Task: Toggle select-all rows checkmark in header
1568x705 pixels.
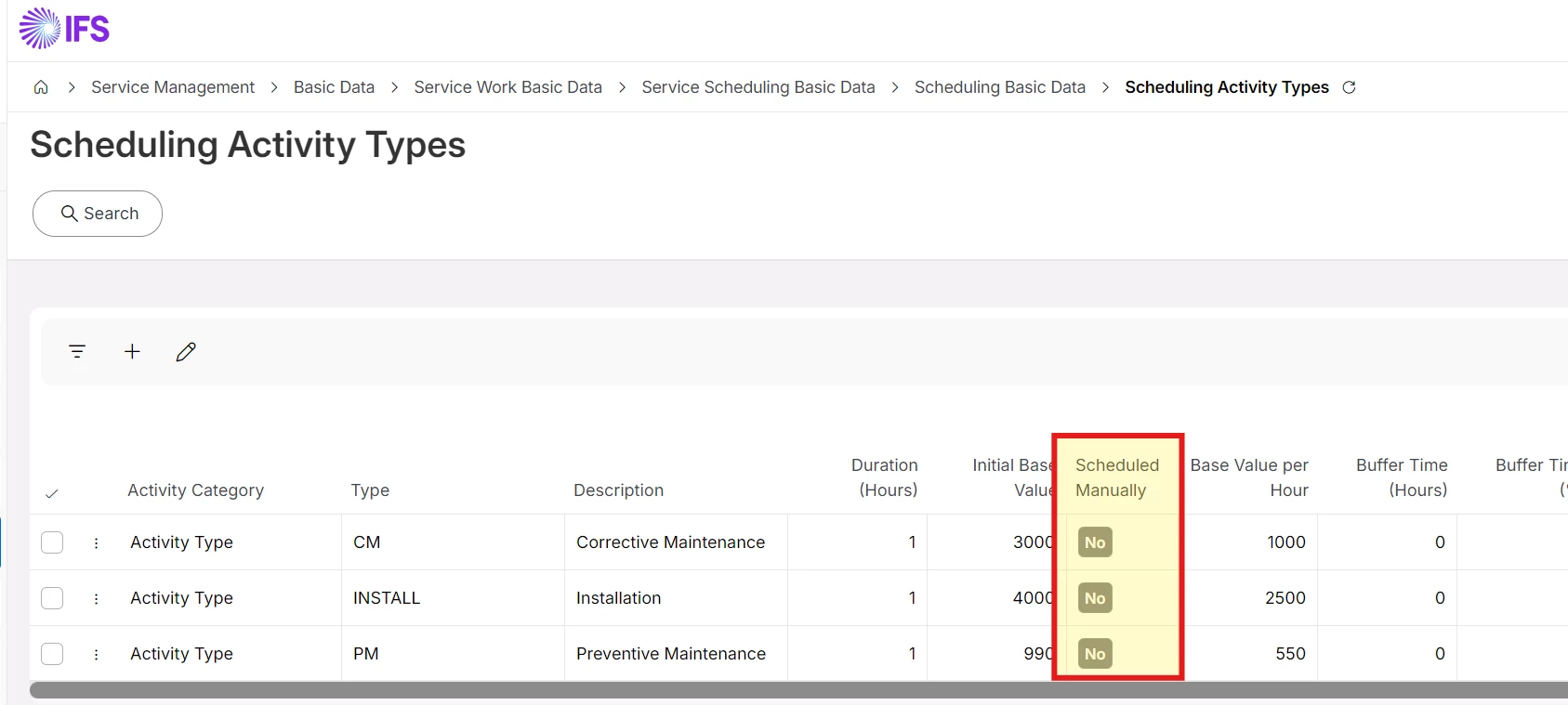Action: (x=52, y=493)
